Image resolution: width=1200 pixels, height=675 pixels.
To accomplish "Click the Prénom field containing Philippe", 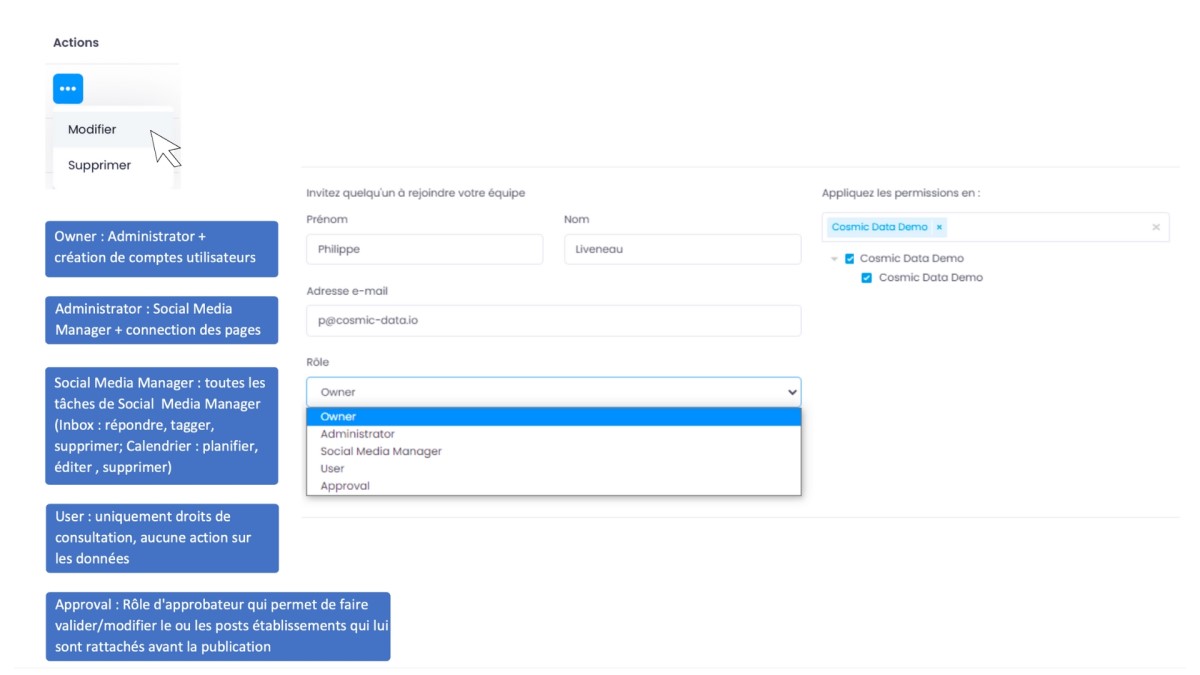I will pyautogui.click(x=424, y=249).
